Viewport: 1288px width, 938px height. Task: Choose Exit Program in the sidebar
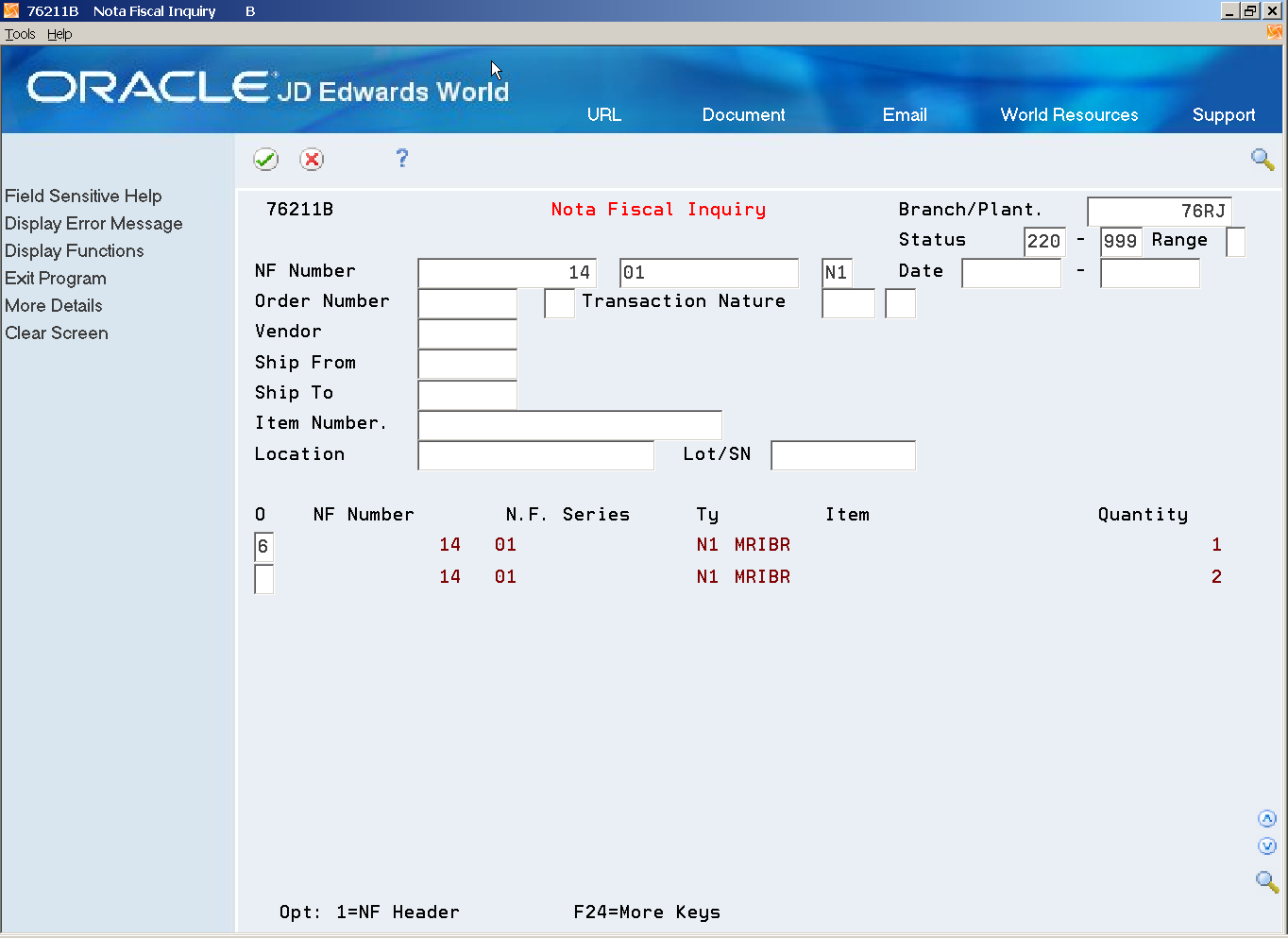tap(56, 278)
